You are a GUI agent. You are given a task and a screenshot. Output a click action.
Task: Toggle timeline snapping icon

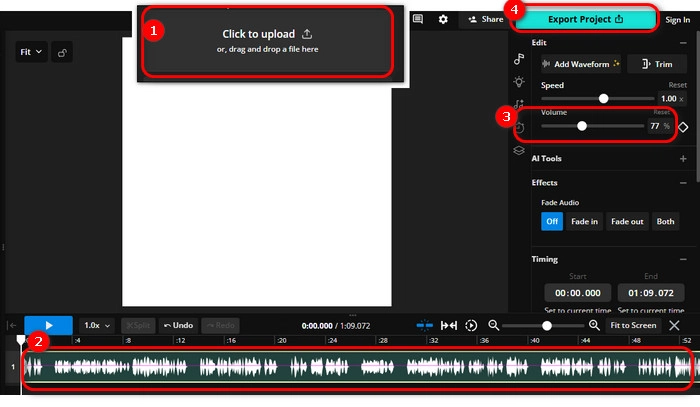[425, 325]
